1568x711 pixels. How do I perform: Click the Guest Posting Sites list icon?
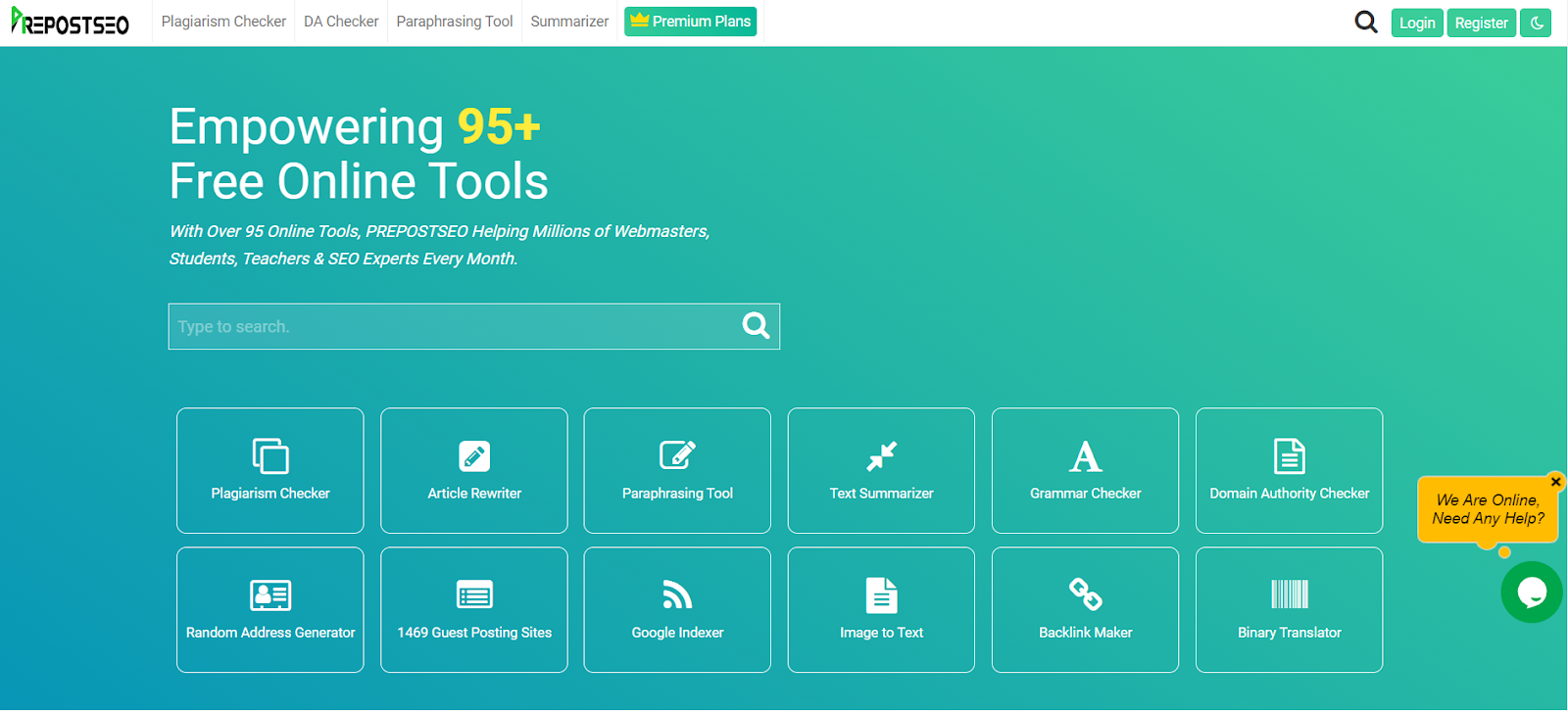coord(474,594)
